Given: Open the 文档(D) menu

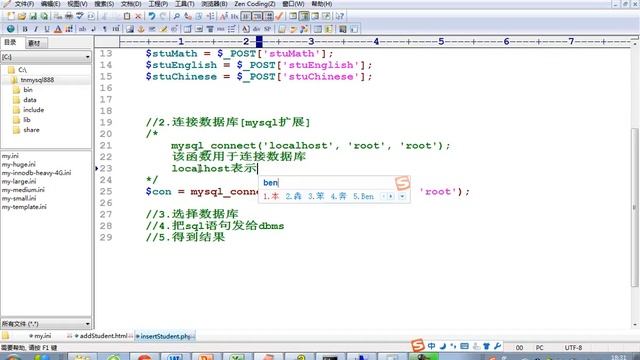Looking at the screenshot, I should tap(131, 4).
